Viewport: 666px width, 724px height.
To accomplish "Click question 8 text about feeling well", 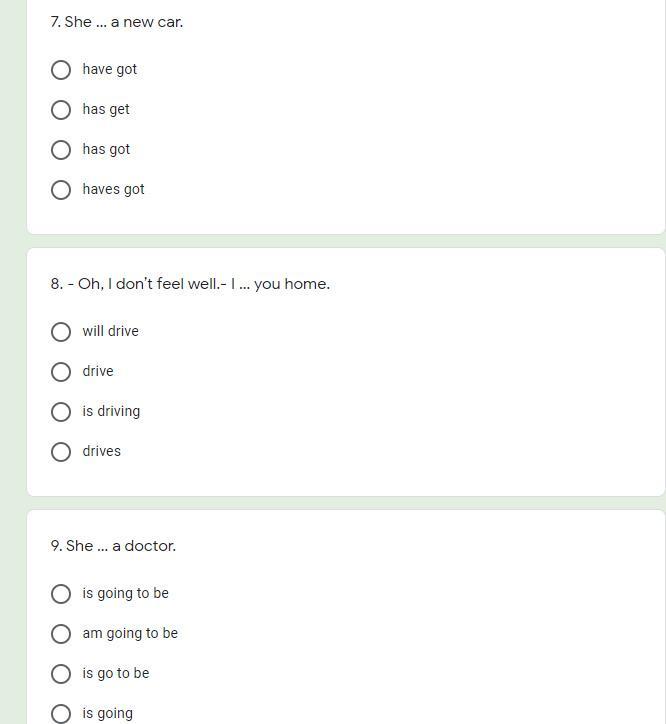I will pyautogui.click(x=190, y=284).
